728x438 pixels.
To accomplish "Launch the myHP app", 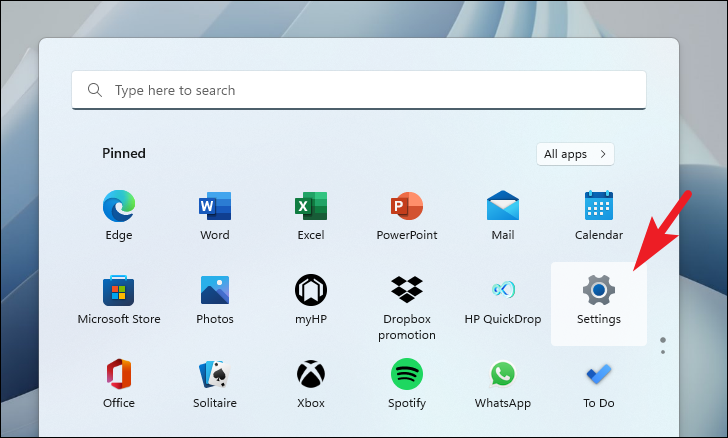I will click(x=311, y=299).
